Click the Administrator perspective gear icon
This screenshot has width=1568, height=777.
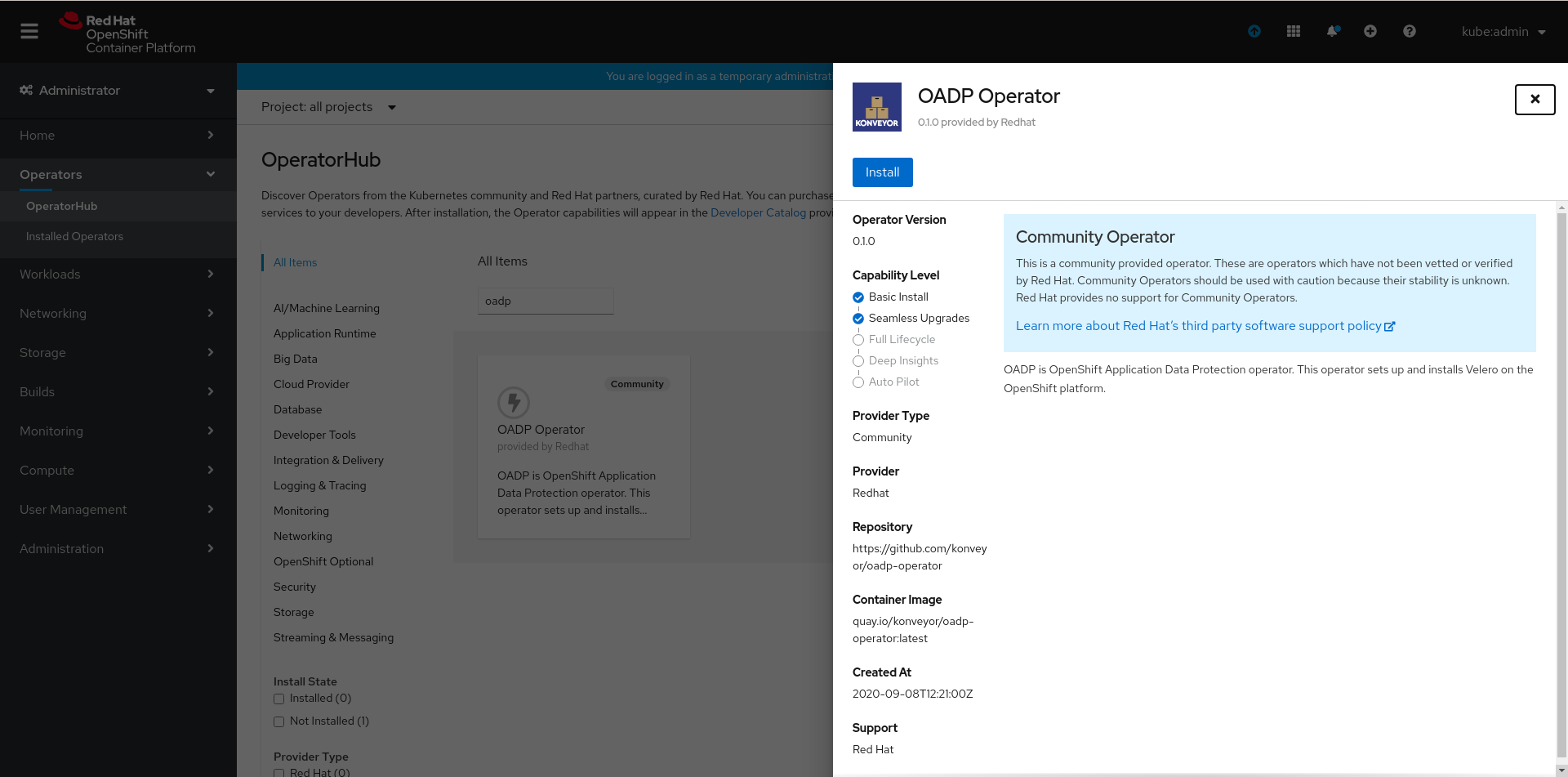click(x=26, y=90)
